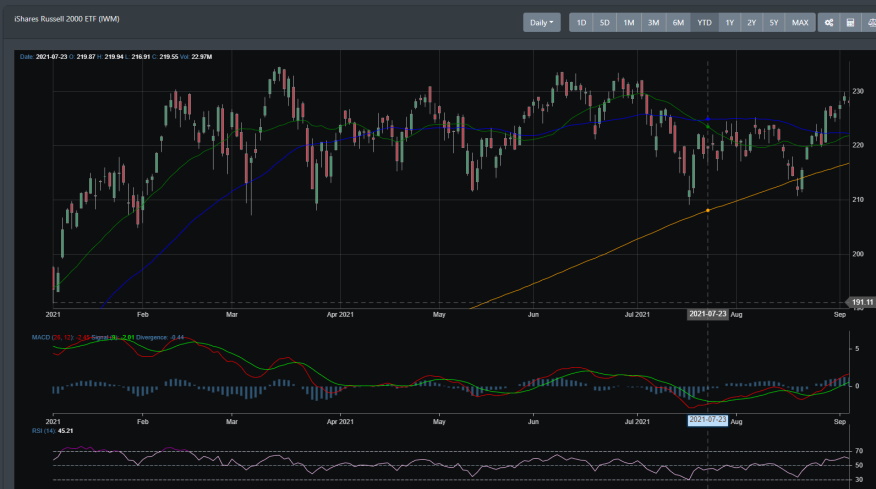Select the 1D time range
Image resolution: width=876 pixels, height=489 pixels.
pos(581,22)
